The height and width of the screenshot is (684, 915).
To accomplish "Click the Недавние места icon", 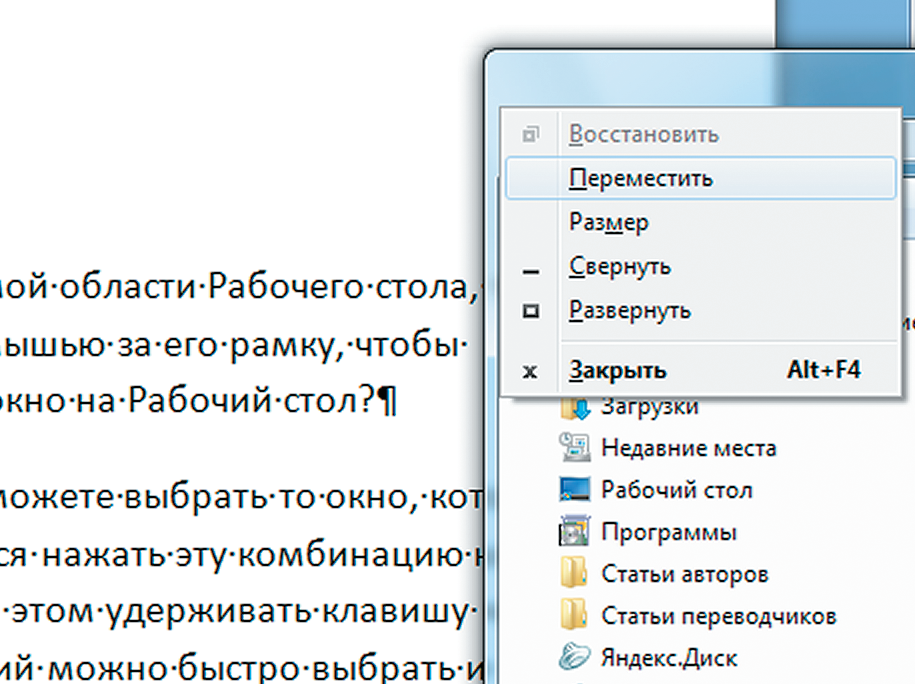I will 575,448.
